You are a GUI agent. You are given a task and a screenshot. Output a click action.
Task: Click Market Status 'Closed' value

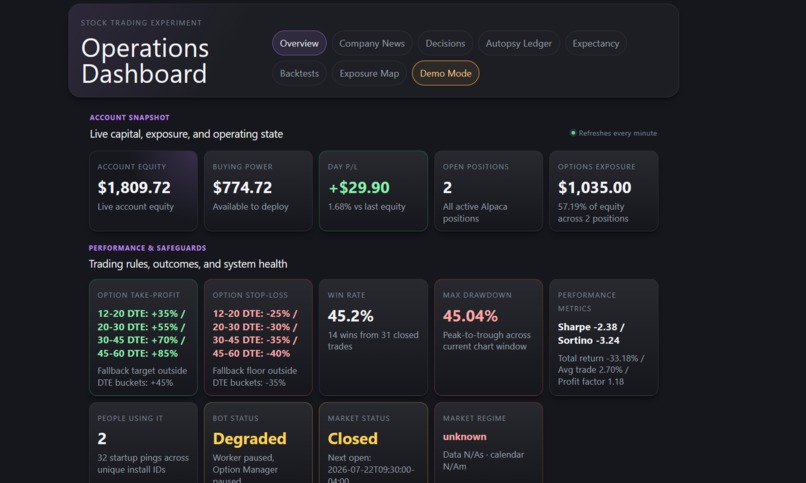353,438
